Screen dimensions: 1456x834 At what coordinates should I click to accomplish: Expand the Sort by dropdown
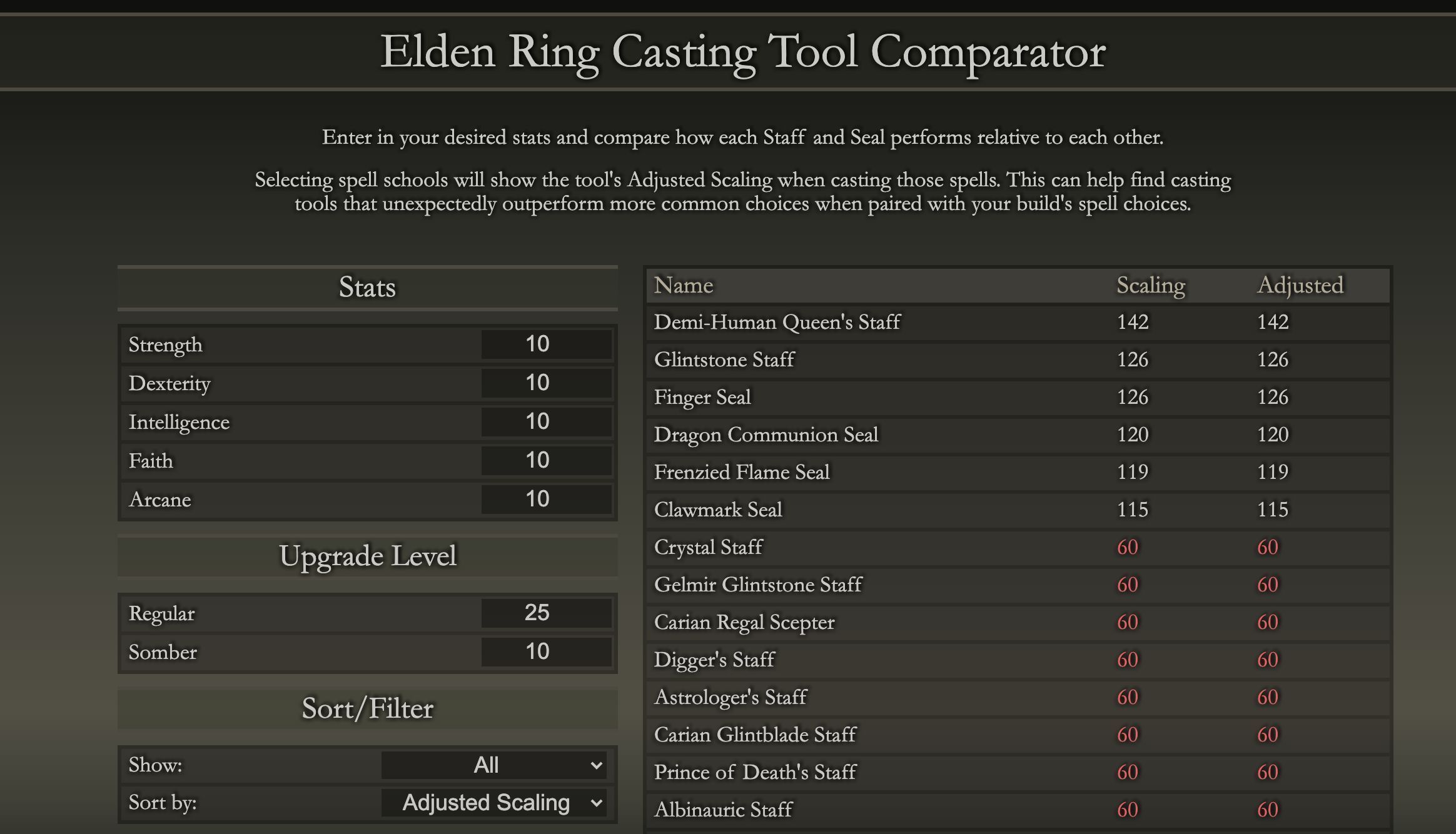[493, 803]
